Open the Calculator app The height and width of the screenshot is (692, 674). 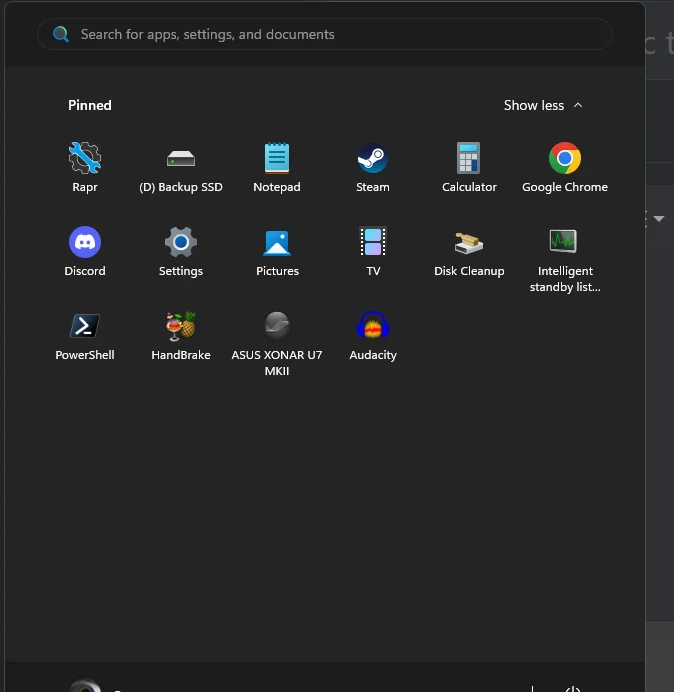pyautogui.click(x=469, y=168)
